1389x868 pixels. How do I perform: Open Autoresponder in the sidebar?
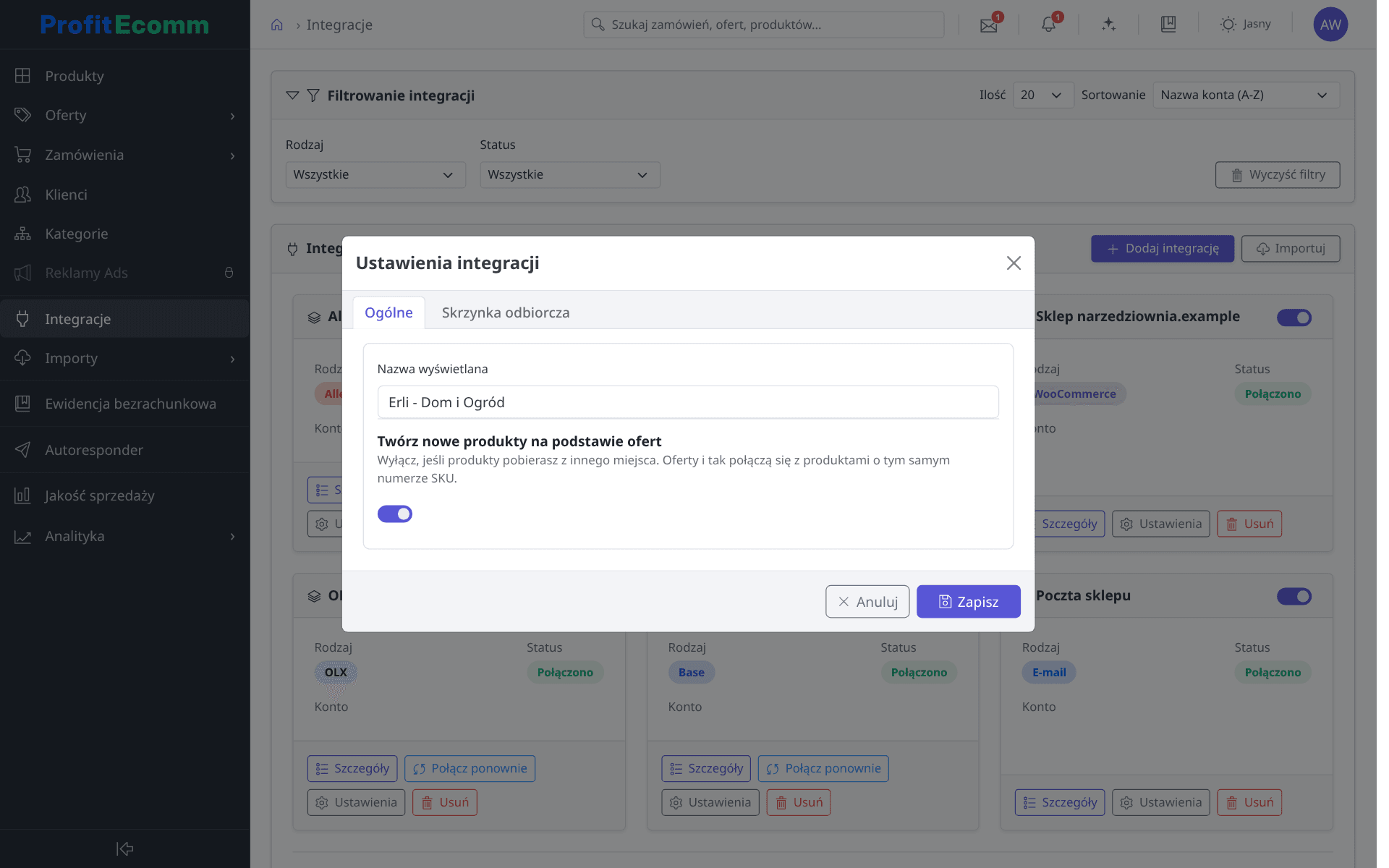(x=124, y=450)
